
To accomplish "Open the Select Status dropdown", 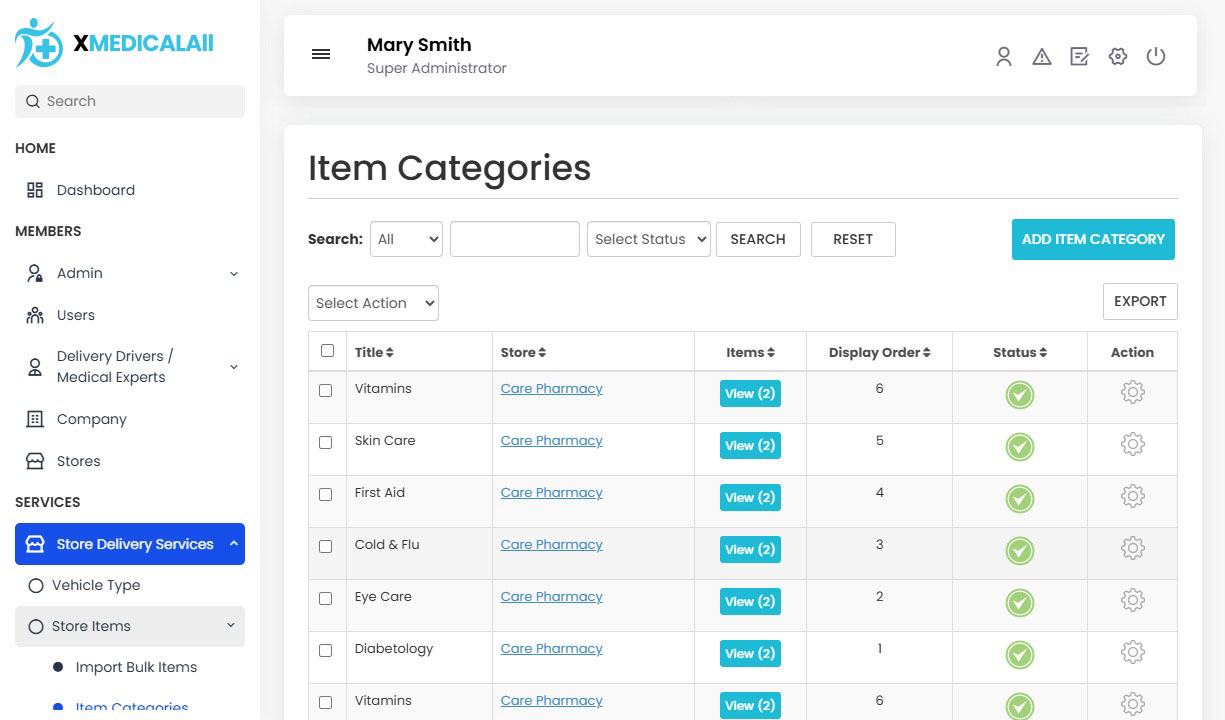I will click(648, 239).
